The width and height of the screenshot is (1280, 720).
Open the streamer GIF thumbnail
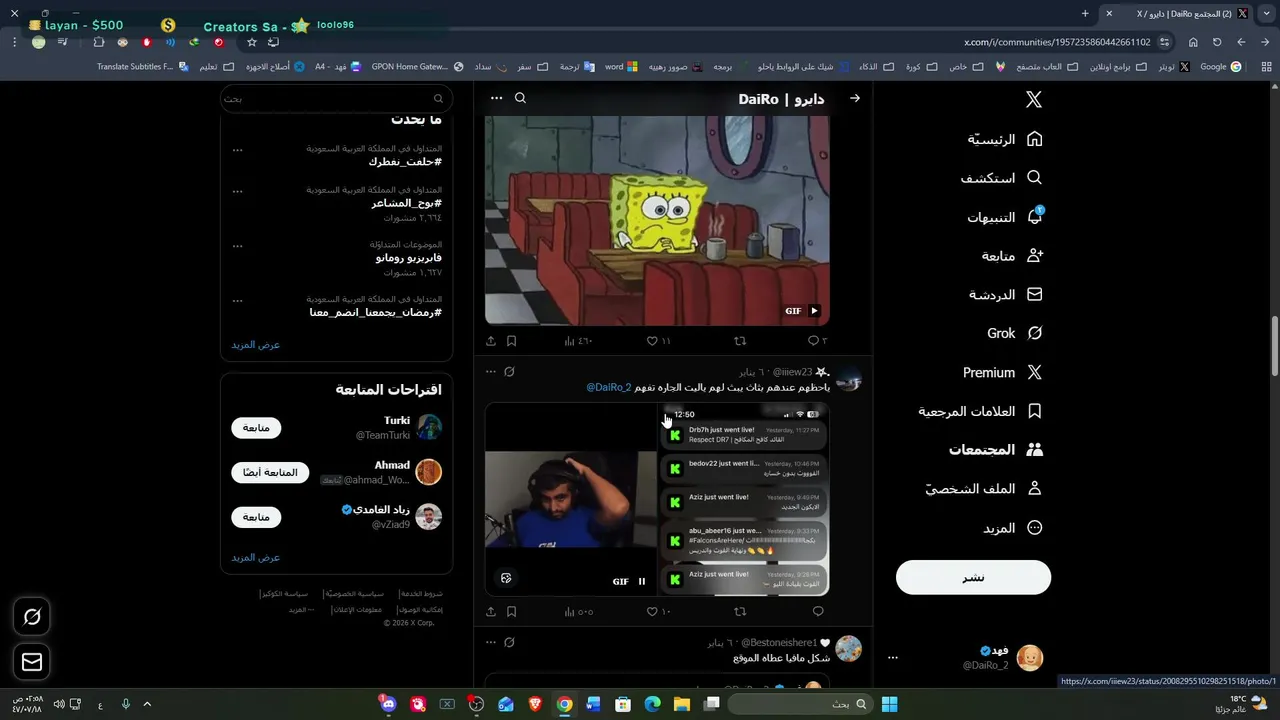tap(571, 499)
